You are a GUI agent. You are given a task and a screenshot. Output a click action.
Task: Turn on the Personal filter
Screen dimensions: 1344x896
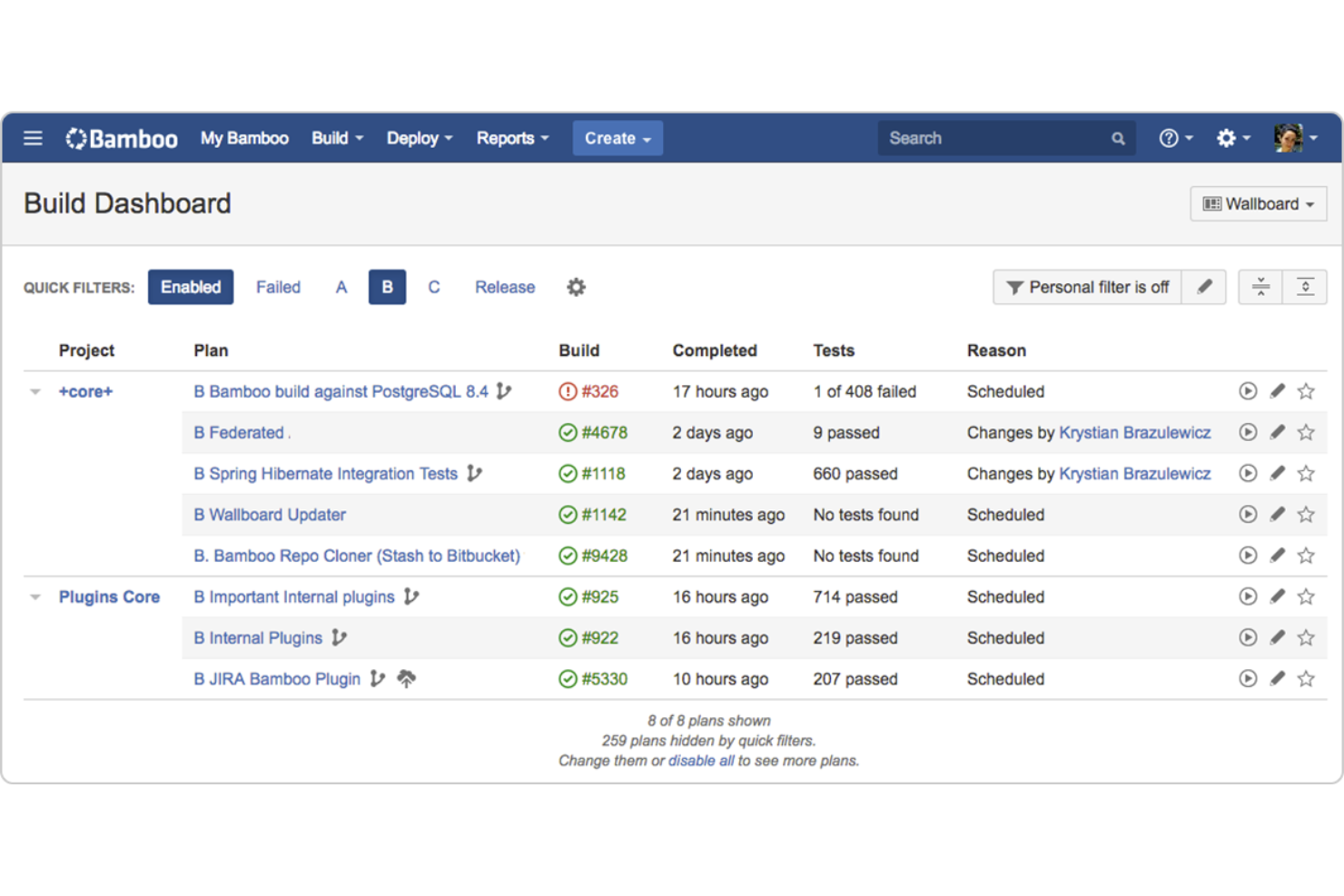coord(1087,287)
